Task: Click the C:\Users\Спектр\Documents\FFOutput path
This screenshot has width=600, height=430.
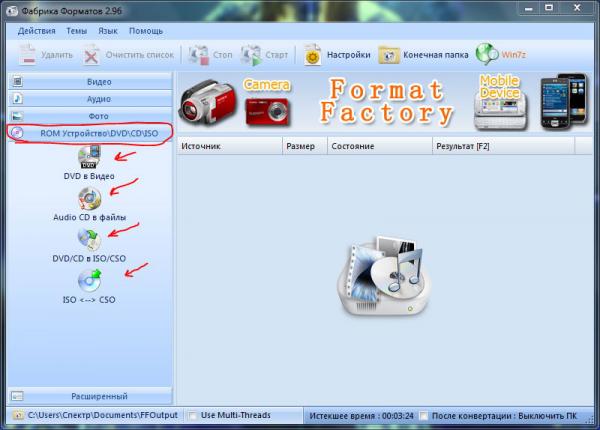Action: pyautogui.click(x=103, y=415)
